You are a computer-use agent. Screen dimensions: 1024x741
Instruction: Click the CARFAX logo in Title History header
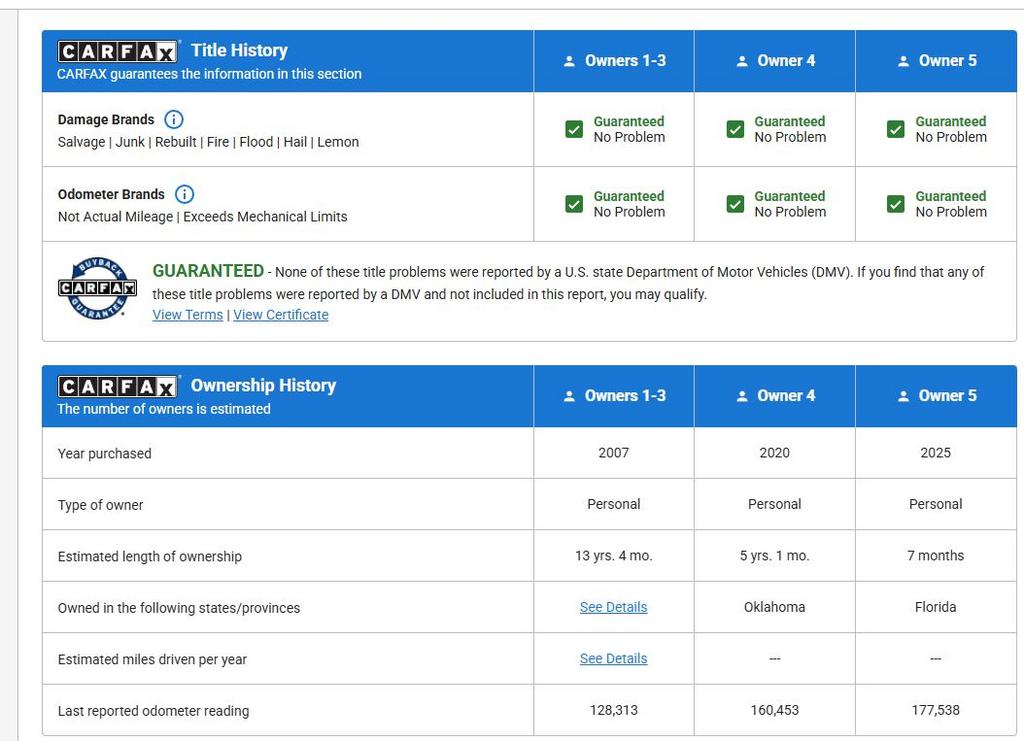118,51
